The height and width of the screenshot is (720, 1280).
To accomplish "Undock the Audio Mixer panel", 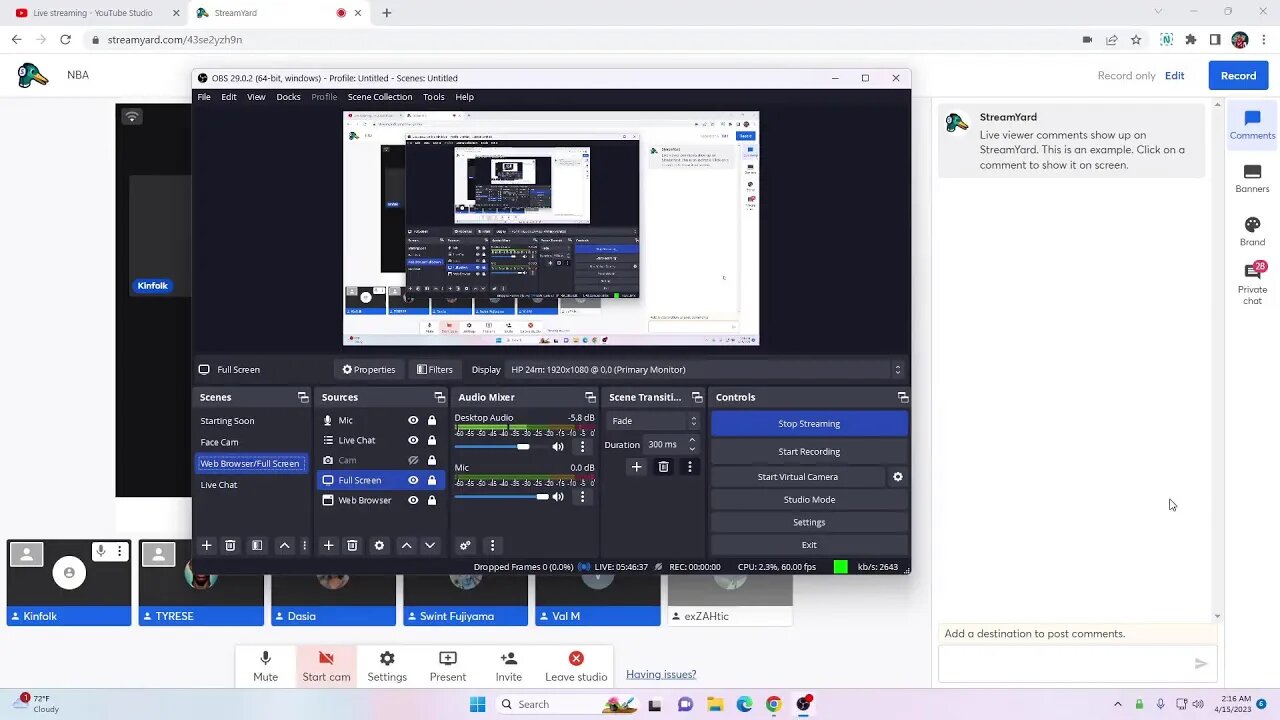I will [590, 397].
